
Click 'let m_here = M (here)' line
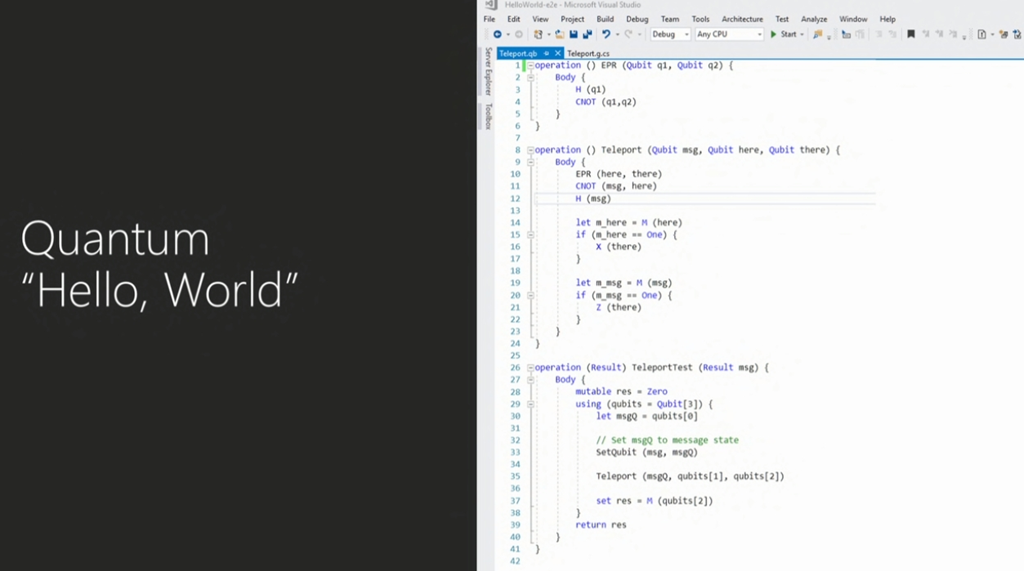[629, 223]
